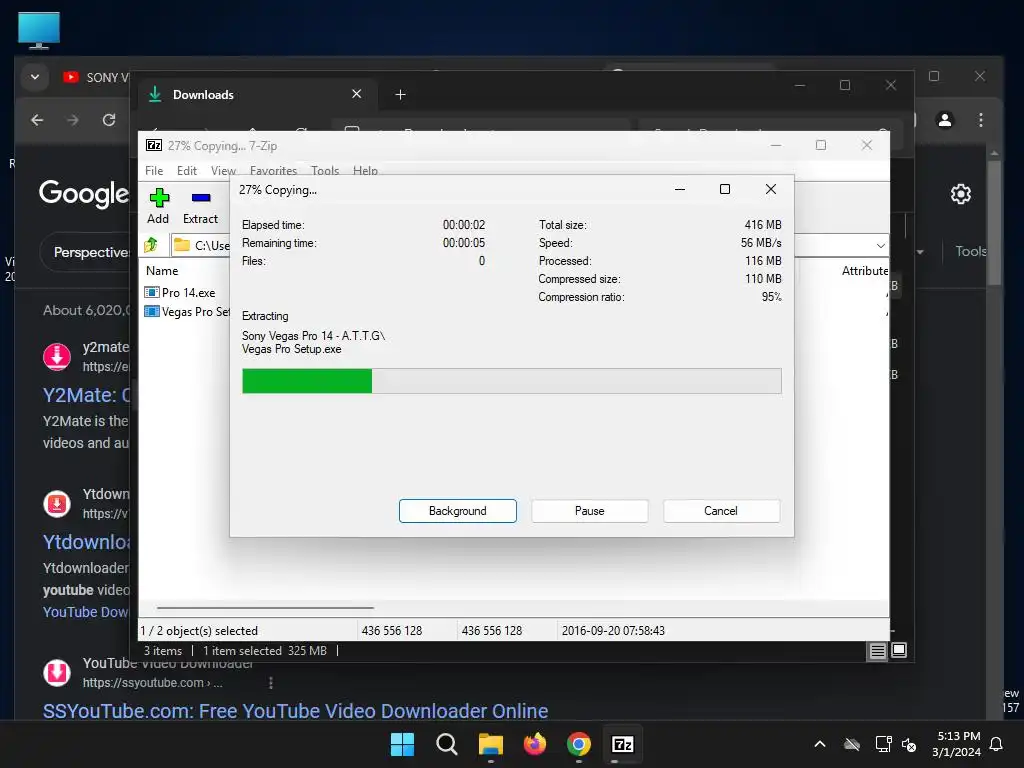
Task: Expand the 7-Zip address bar dropdown
Action: 880,246
